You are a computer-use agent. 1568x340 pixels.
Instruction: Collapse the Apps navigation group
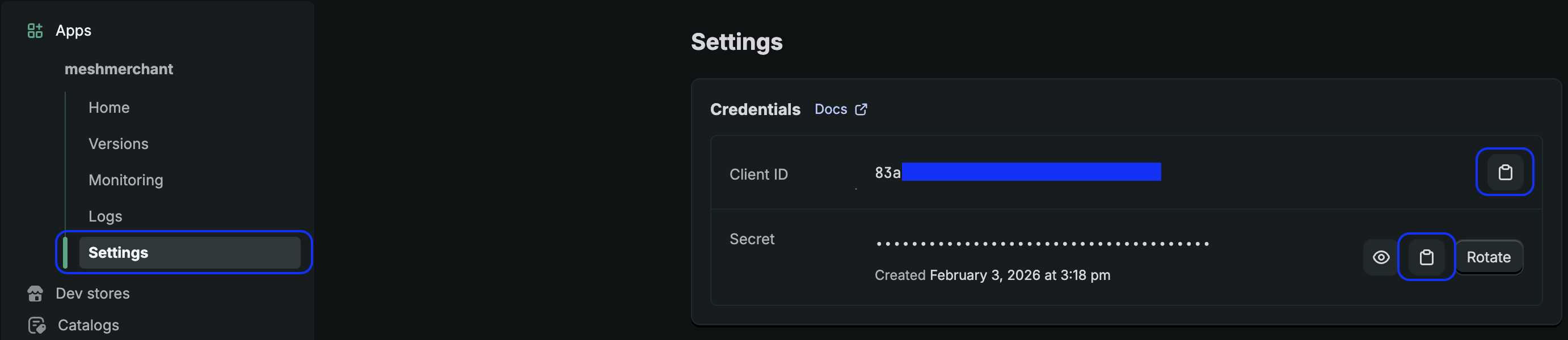click(73, 30)
